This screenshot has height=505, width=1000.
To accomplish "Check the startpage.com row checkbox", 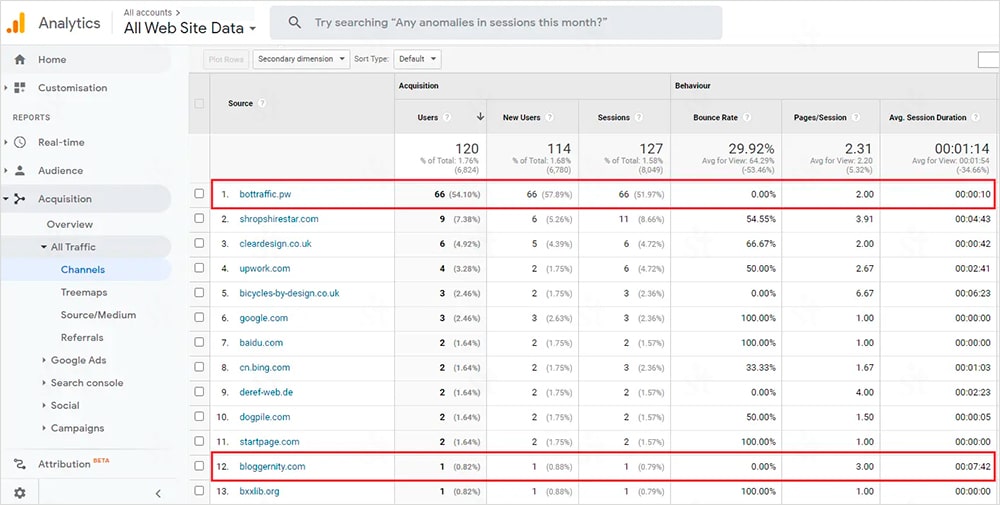I will [x=199, y=441].
